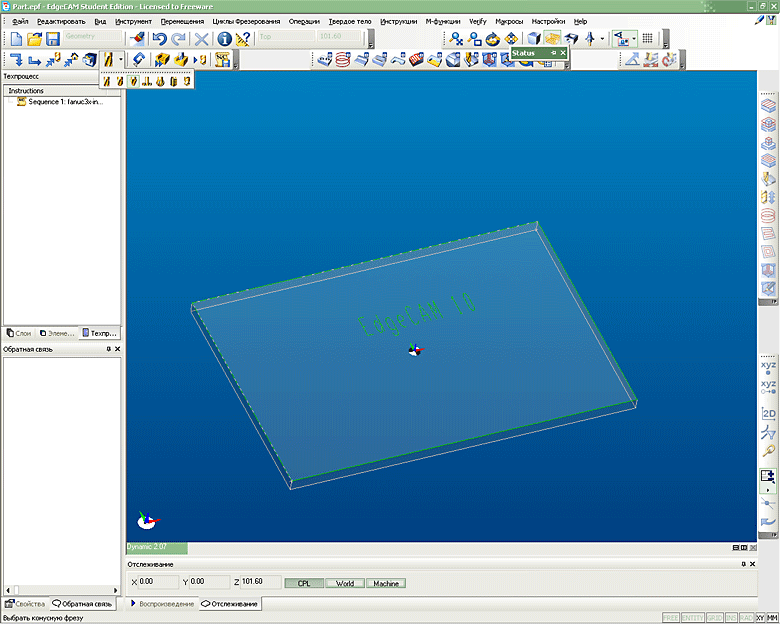The width and height of the screenshot is (780, 624).
Task: Toggle the FREE status indicator
Action: (x=671, y=618)
